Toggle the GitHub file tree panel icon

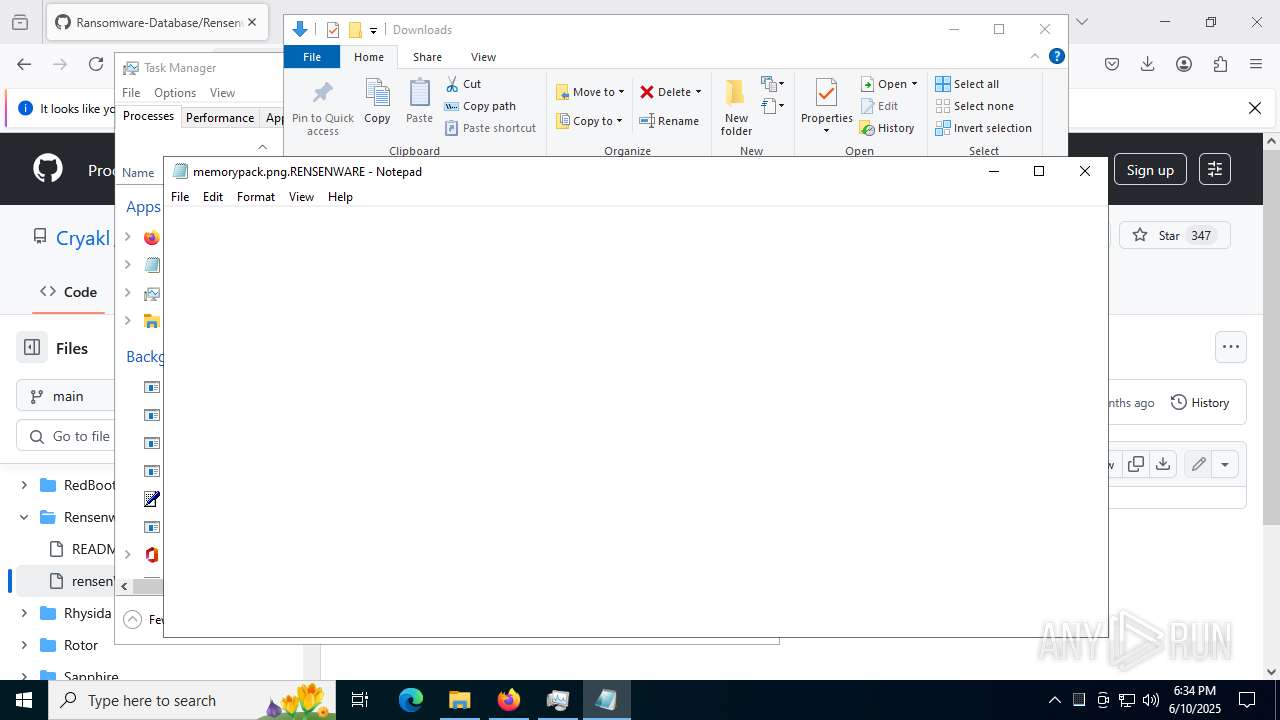click(x=32, y=348)
